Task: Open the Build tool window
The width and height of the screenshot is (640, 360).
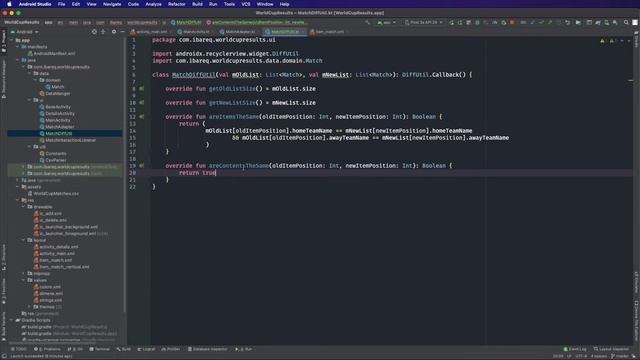Action: click(x=124, y=349)
